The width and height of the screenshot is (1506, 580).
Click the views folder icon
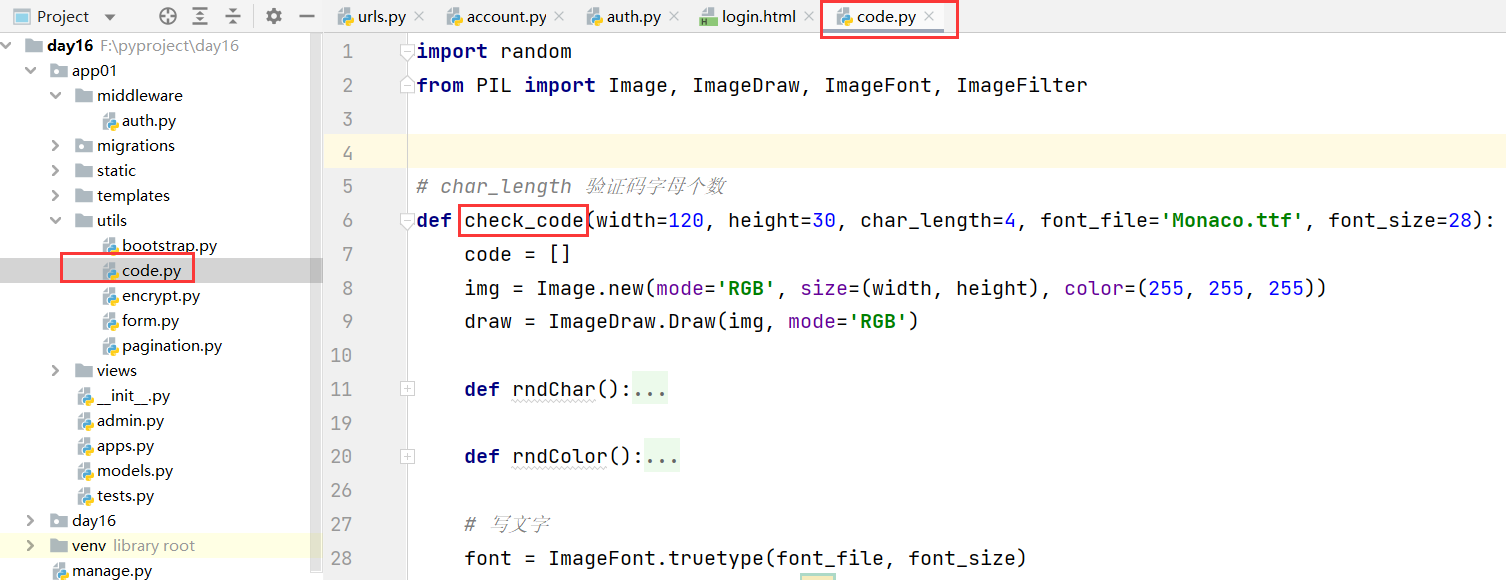[83, 371]
